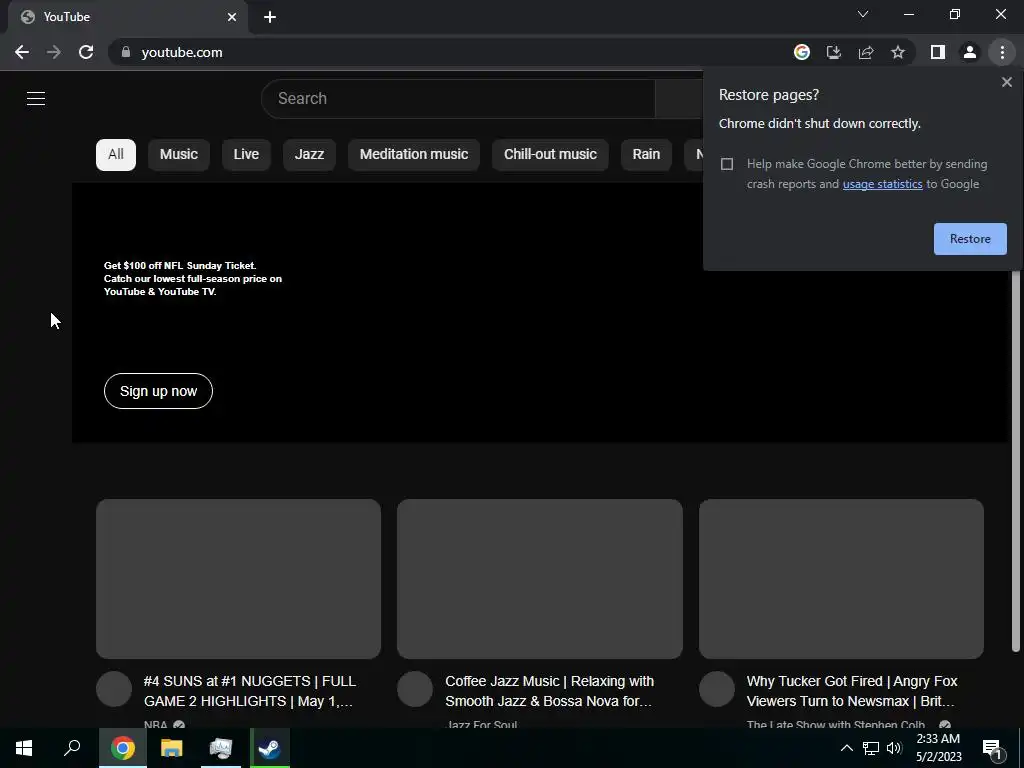The width and height of the screenshot is (1024, 768).
Task: Enable sending crash reports checkbox
Action: [727, 164]
